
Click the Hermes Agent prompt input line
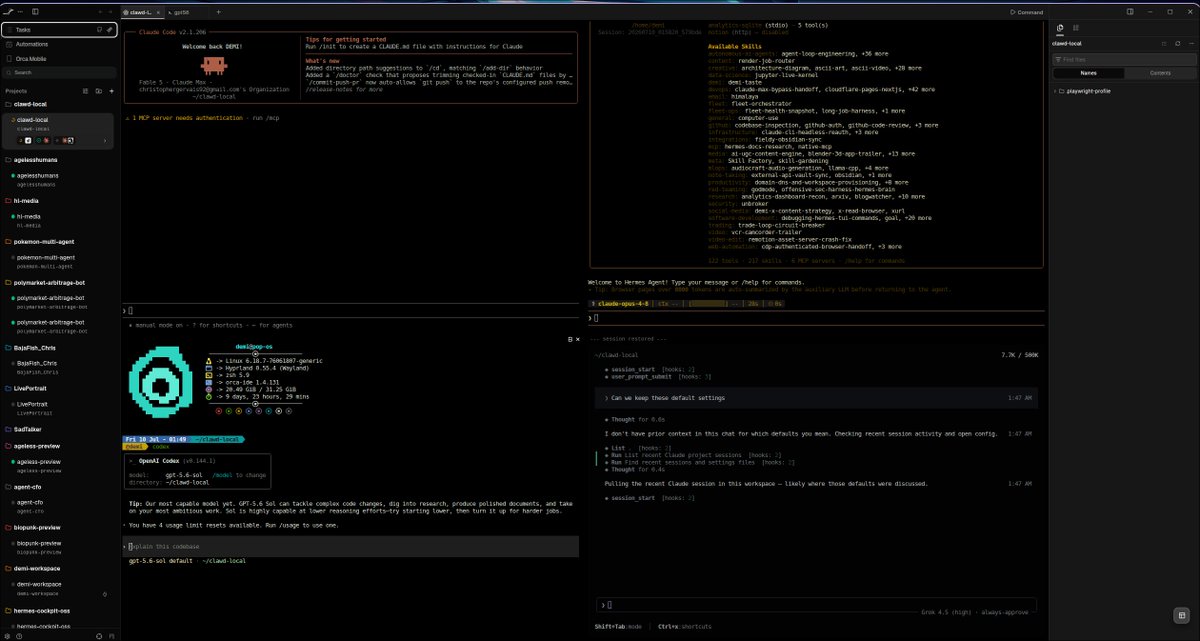[x=814, y=317]
